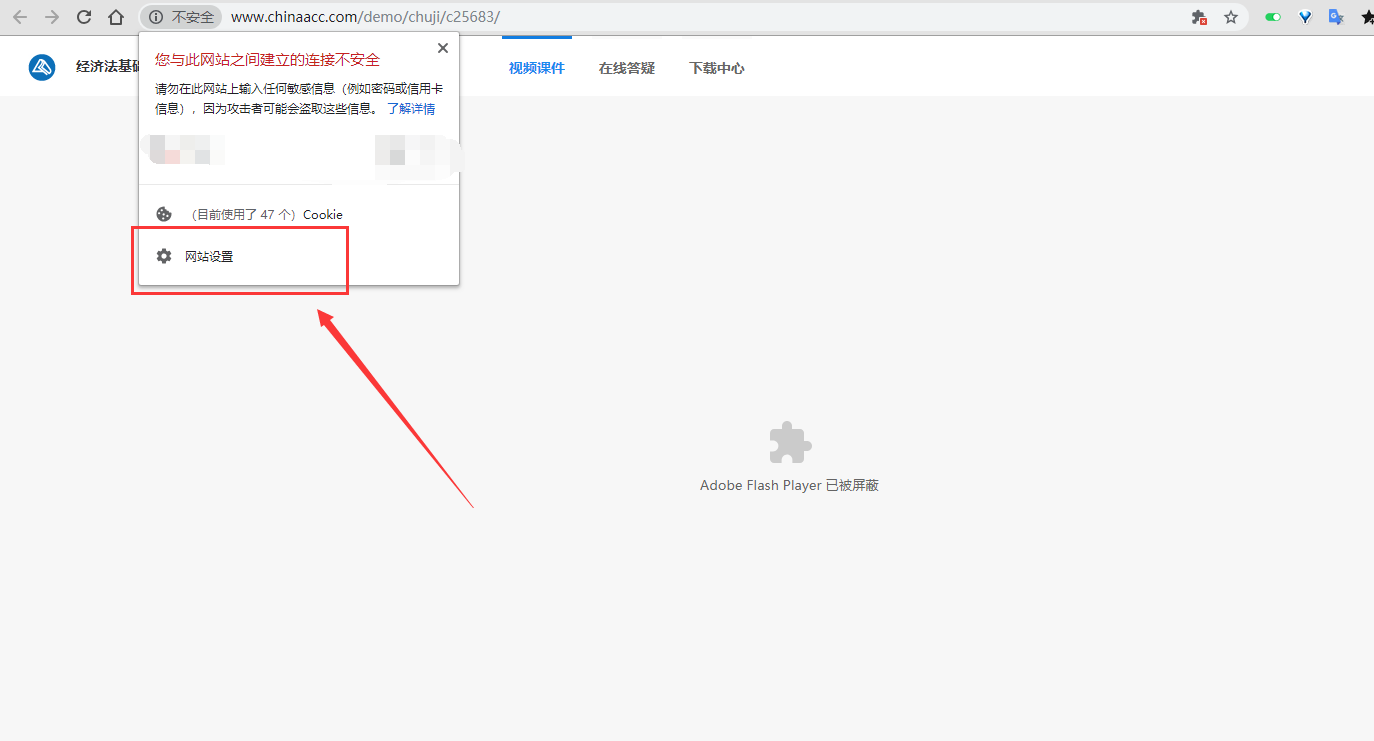Close the site security popup

coord(443,48)
